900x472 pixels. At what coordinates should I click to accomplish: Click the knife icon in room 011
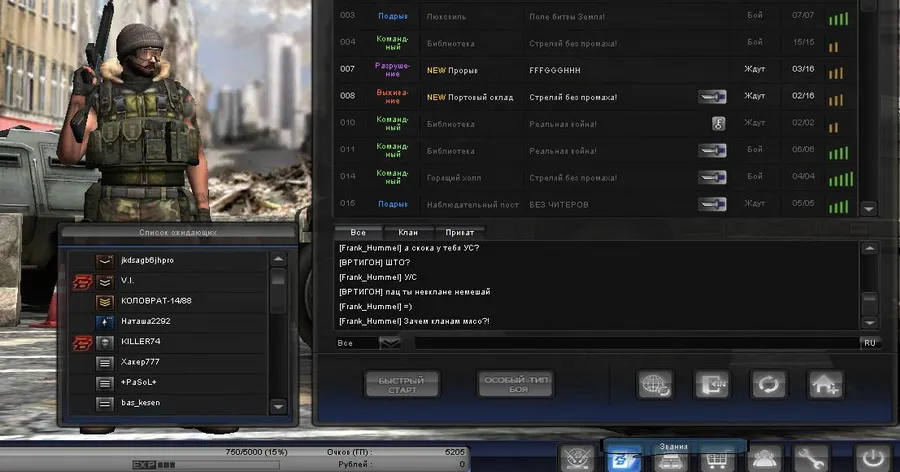(712, 150)
